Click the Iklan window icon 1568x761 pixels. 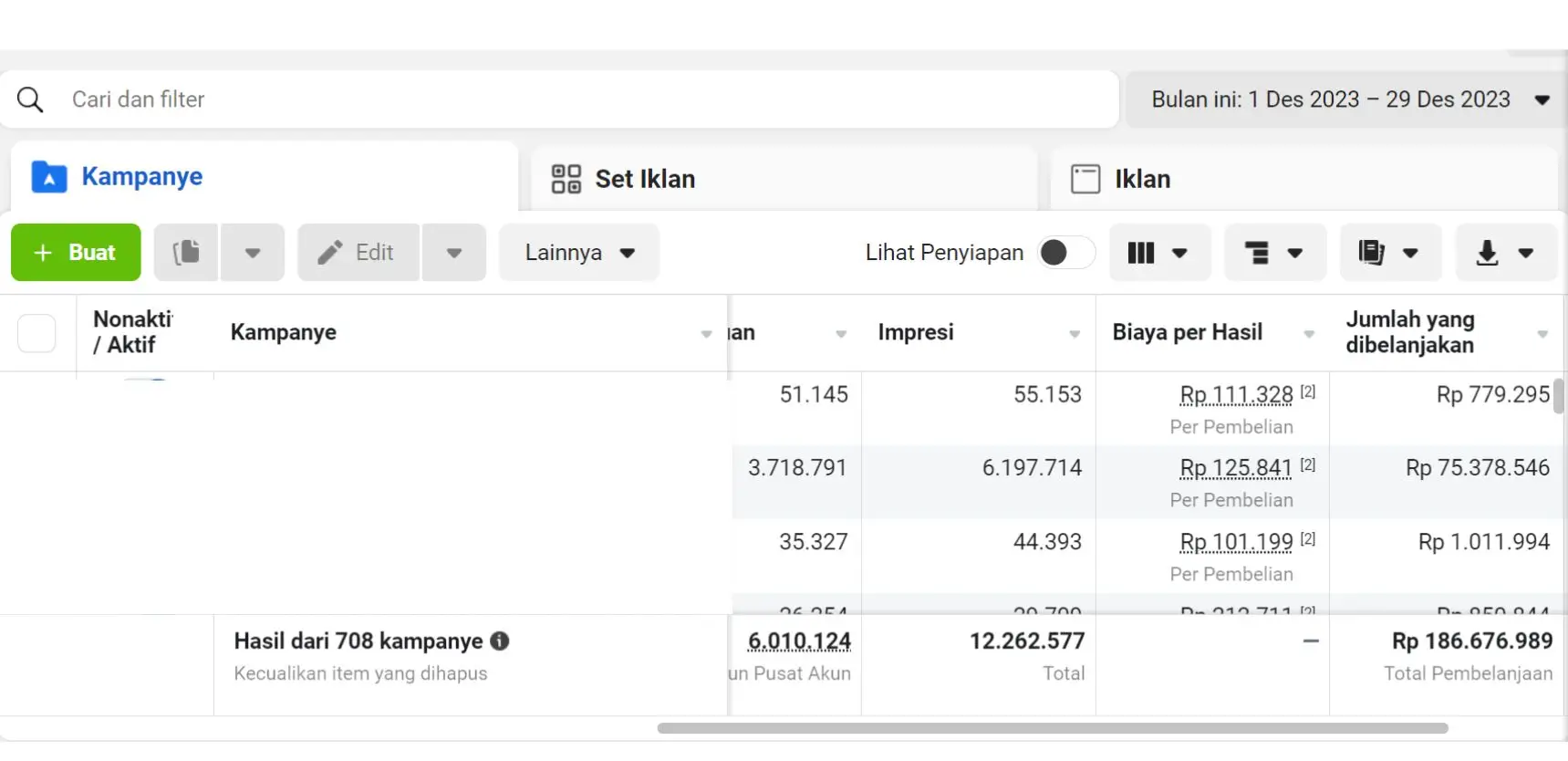click(1085, 179)
